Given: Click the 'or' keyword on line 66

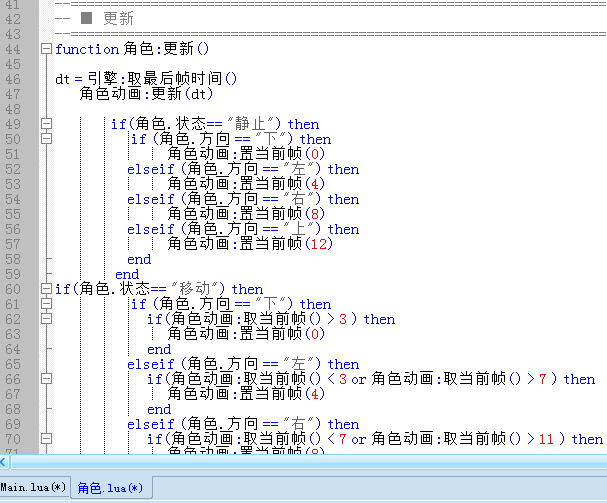Looking at the screenshot, I should pos(358,380).
